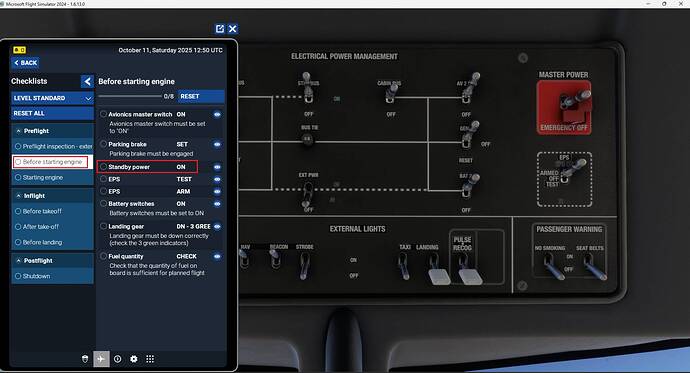Click the eye icon for EPS ARM
The image size is (690, 373).
pos(217,192)
